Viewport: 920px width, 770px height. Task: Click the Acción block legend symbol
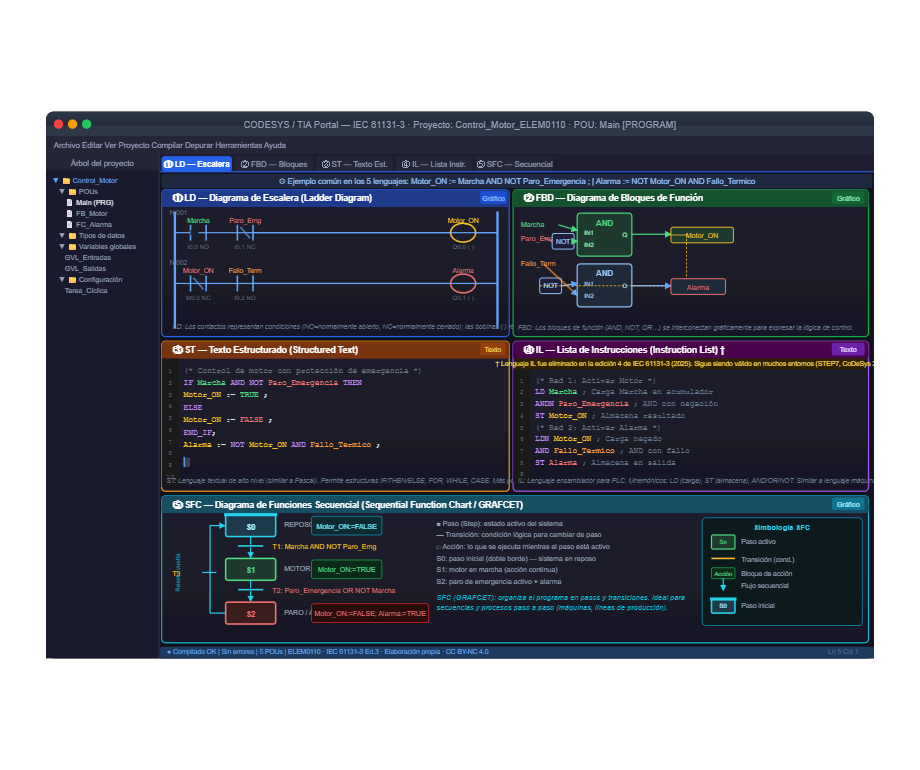pyautogui.click(x=723, y=574)
